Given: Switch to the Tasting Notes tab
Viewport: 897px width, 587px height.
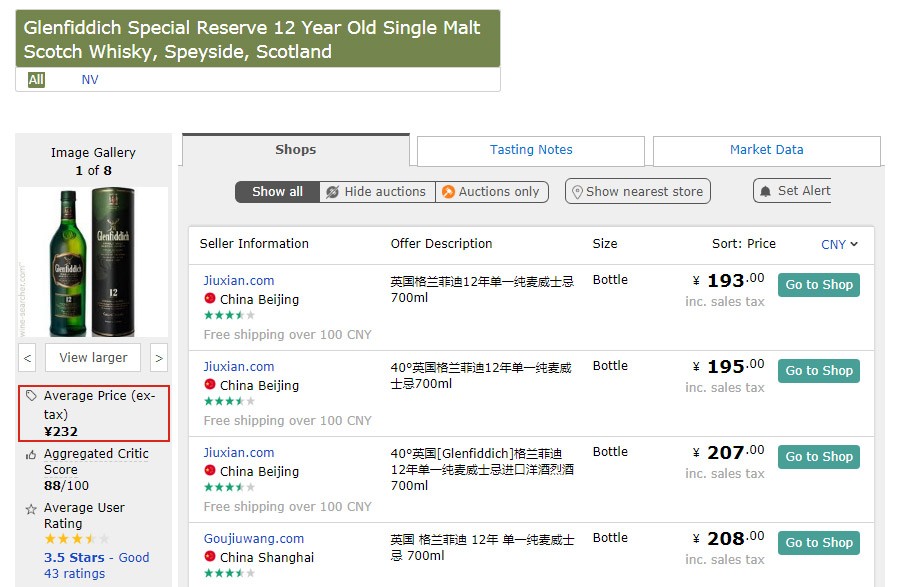Looking at the screenshot, I should pos(531,150).
